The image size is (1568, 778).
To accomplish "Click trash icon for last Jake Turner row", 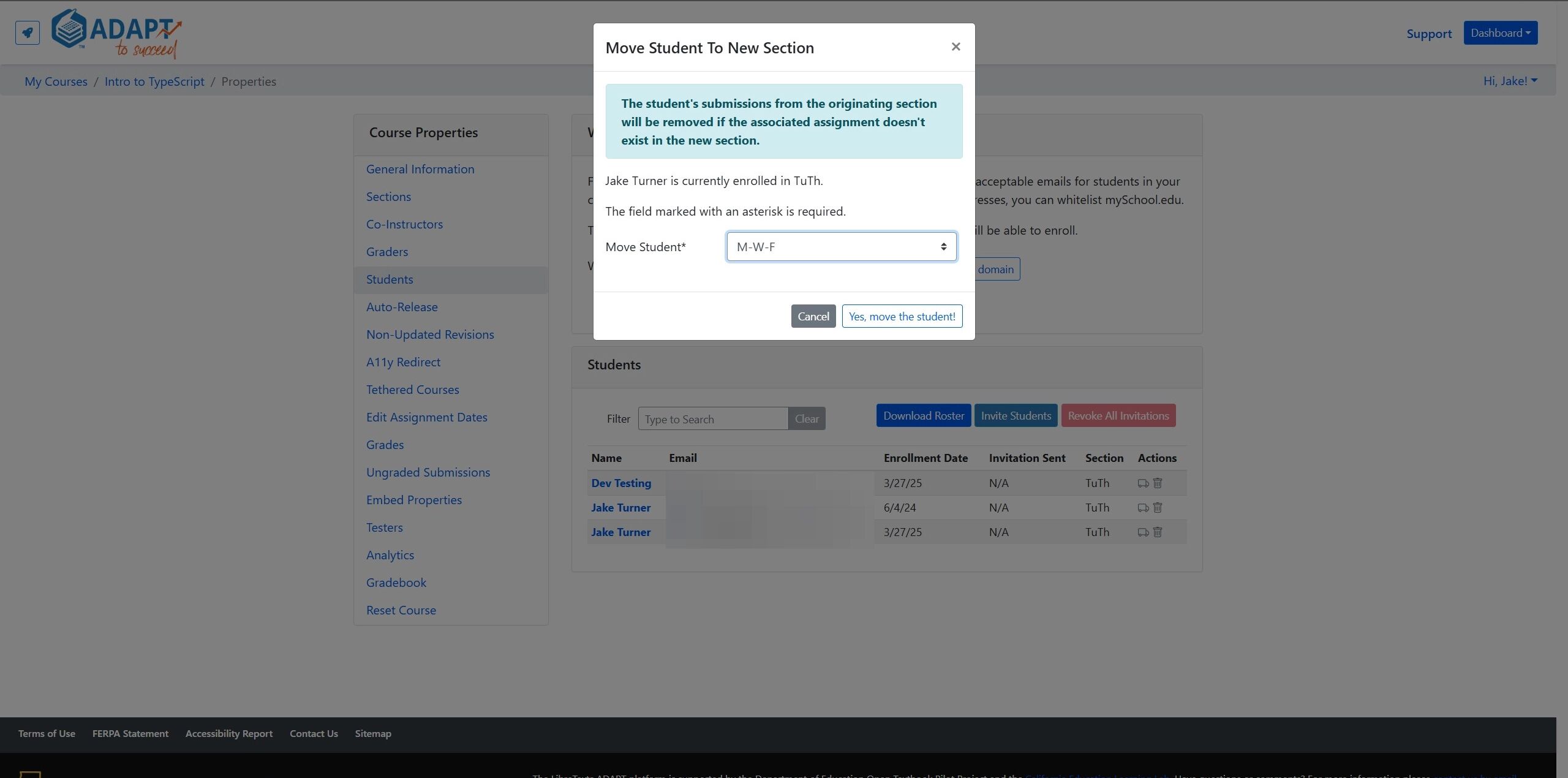I will pos(1158,532).
